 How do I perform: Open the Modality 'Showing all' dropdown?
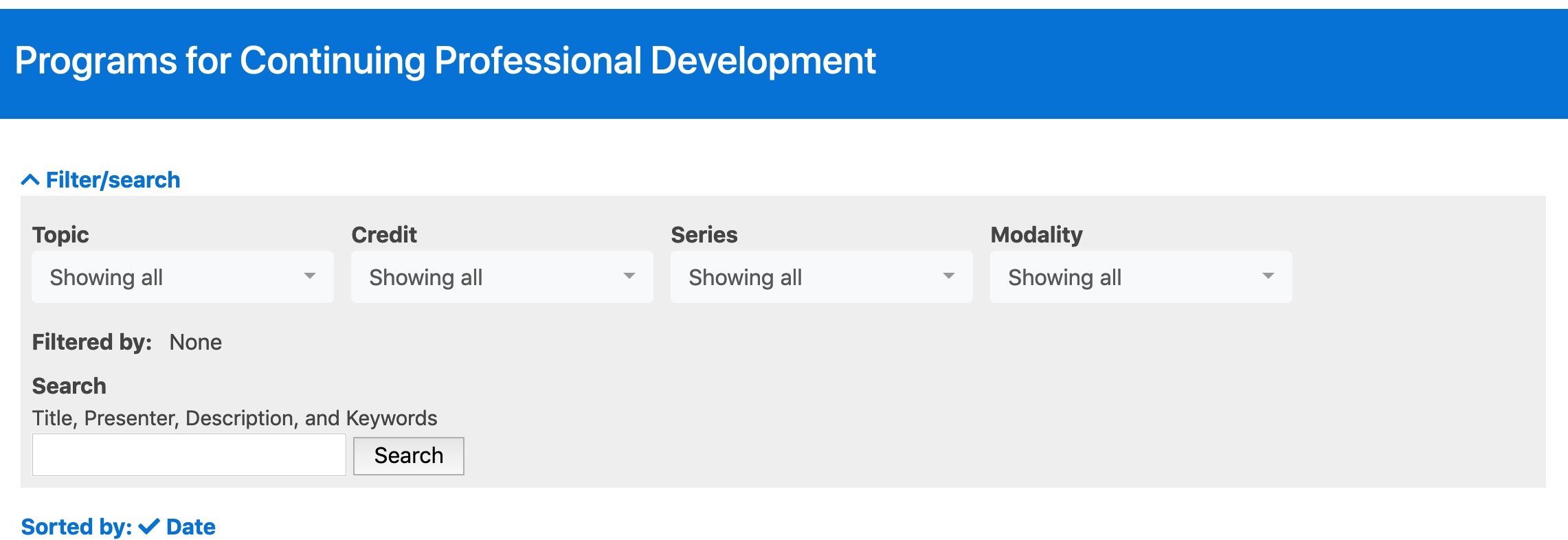point(1141,277)
